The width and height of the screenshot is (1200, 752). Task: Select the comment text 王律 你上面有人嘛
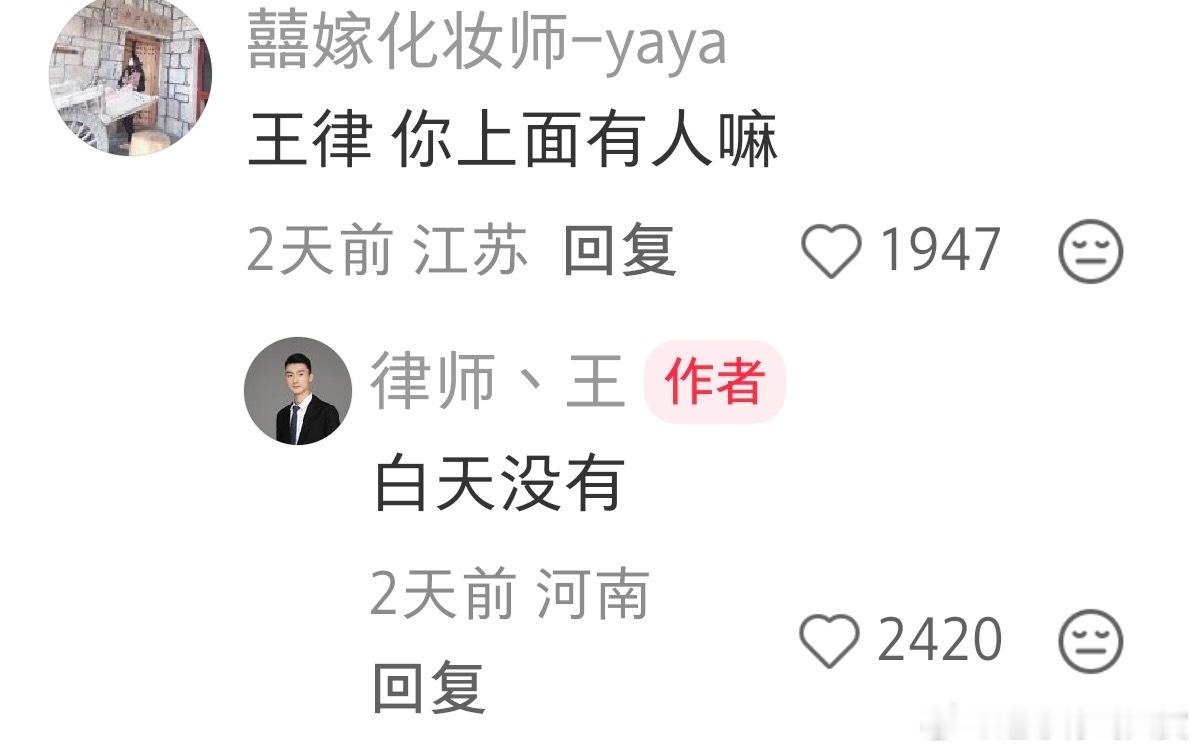pyautogui.click(x=513, y=142)
